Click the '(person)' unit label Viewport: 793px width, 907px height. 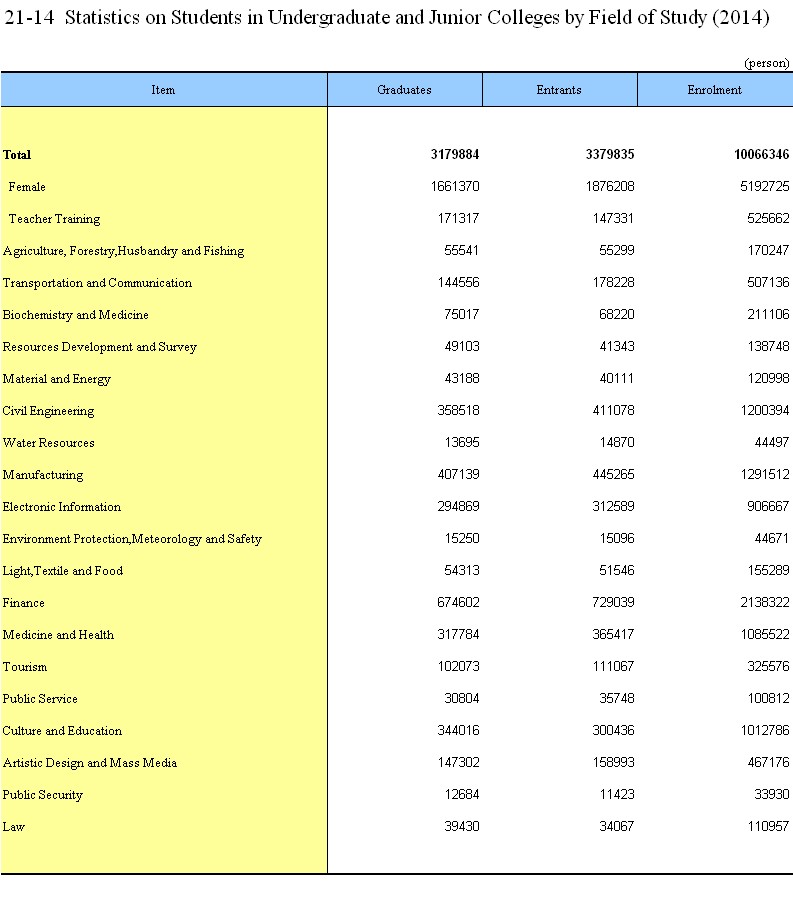[x=766, y=62]
